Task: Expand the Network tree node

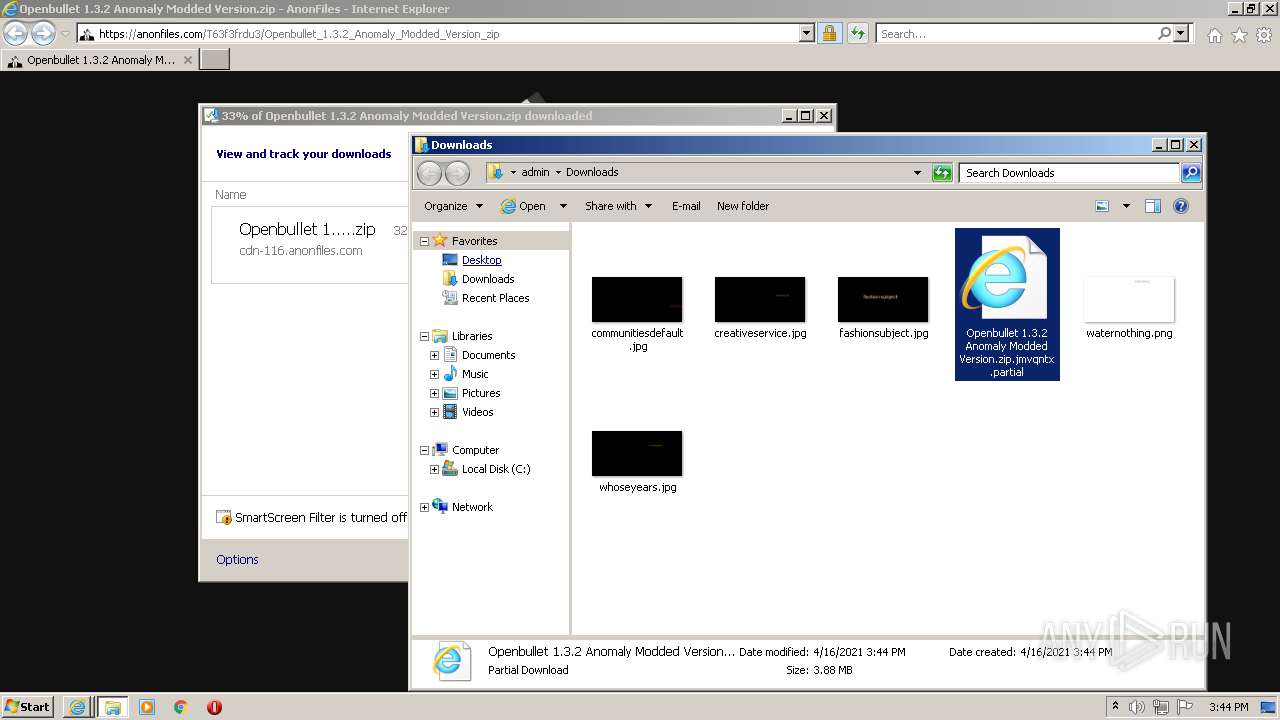Action: [x=424, y=507]
